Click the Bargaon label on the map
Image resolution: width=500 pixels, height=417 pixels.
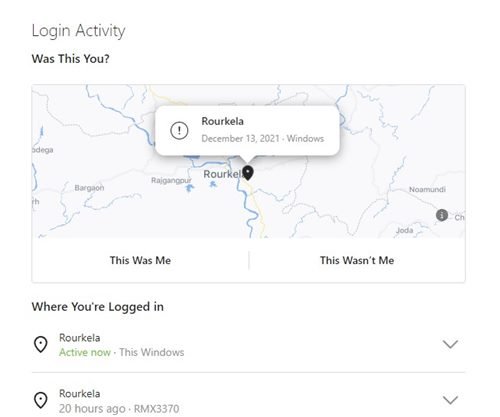click(89, 188)
